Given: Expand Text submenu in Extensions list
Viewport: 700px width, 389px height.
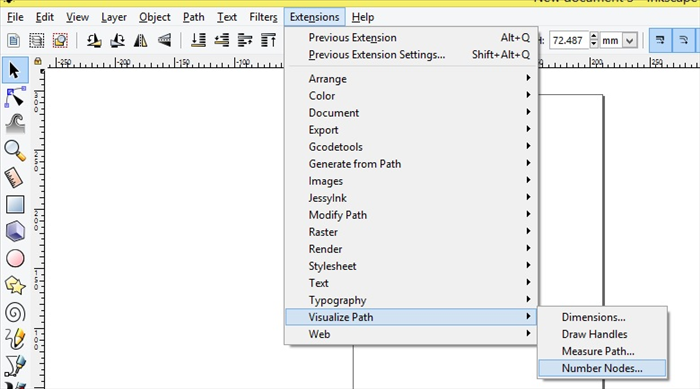Looking at the screenshot, I should (411, 283).
